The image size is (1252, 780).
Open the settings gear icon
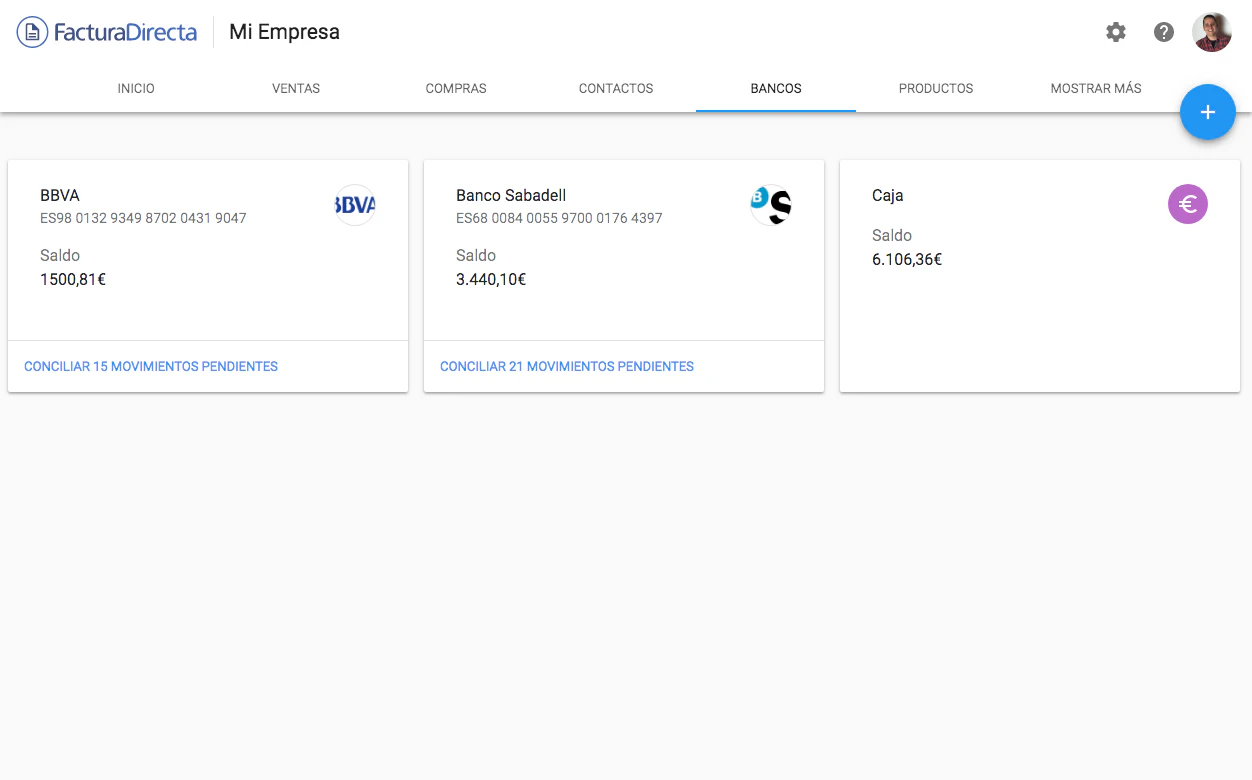click(x=1116, y=31)
